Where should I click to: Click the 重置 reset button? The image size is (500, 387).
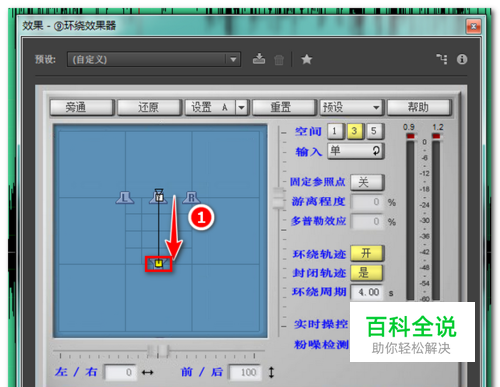click(284, 107)
